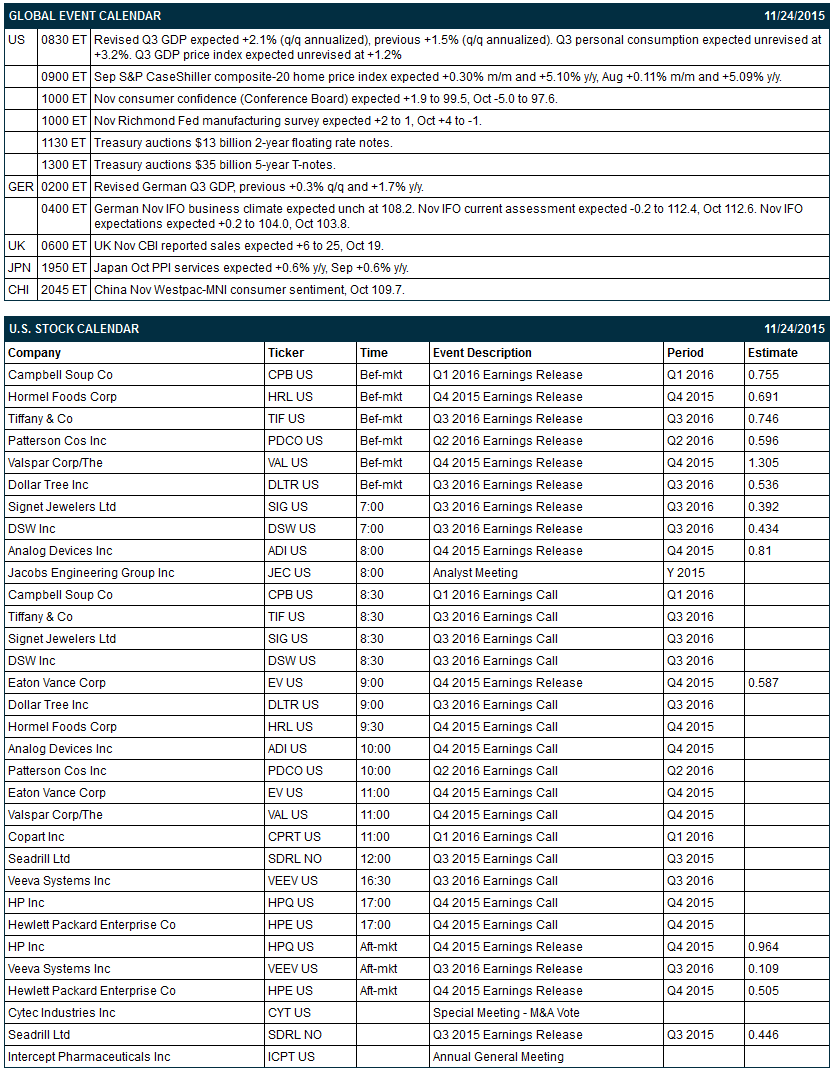Select the Period column header
The width and height of the screenshot is (834, 1072).
coord(685,353)
